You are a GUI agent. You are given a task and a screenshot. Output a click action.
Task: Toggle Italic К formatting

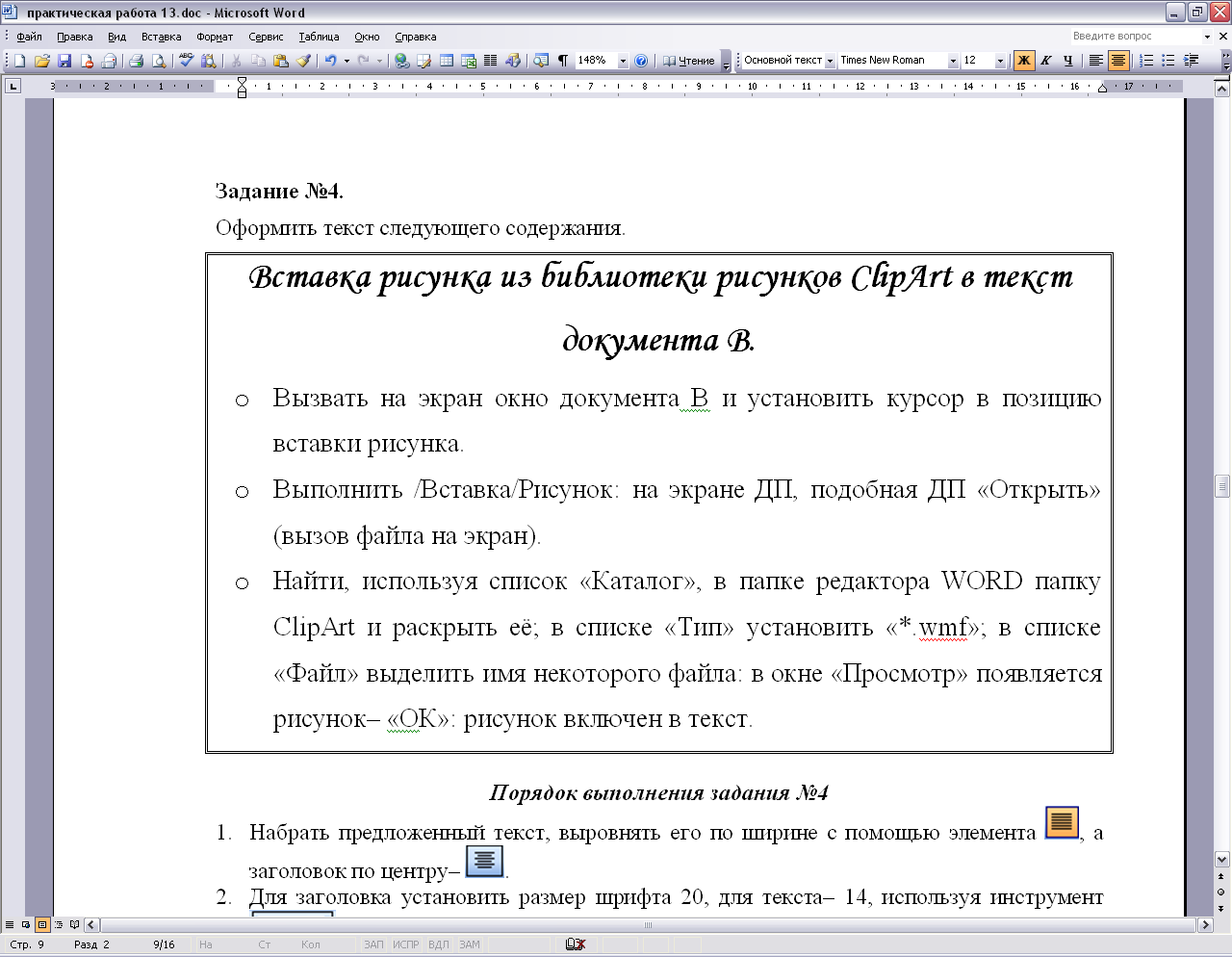1046,61
